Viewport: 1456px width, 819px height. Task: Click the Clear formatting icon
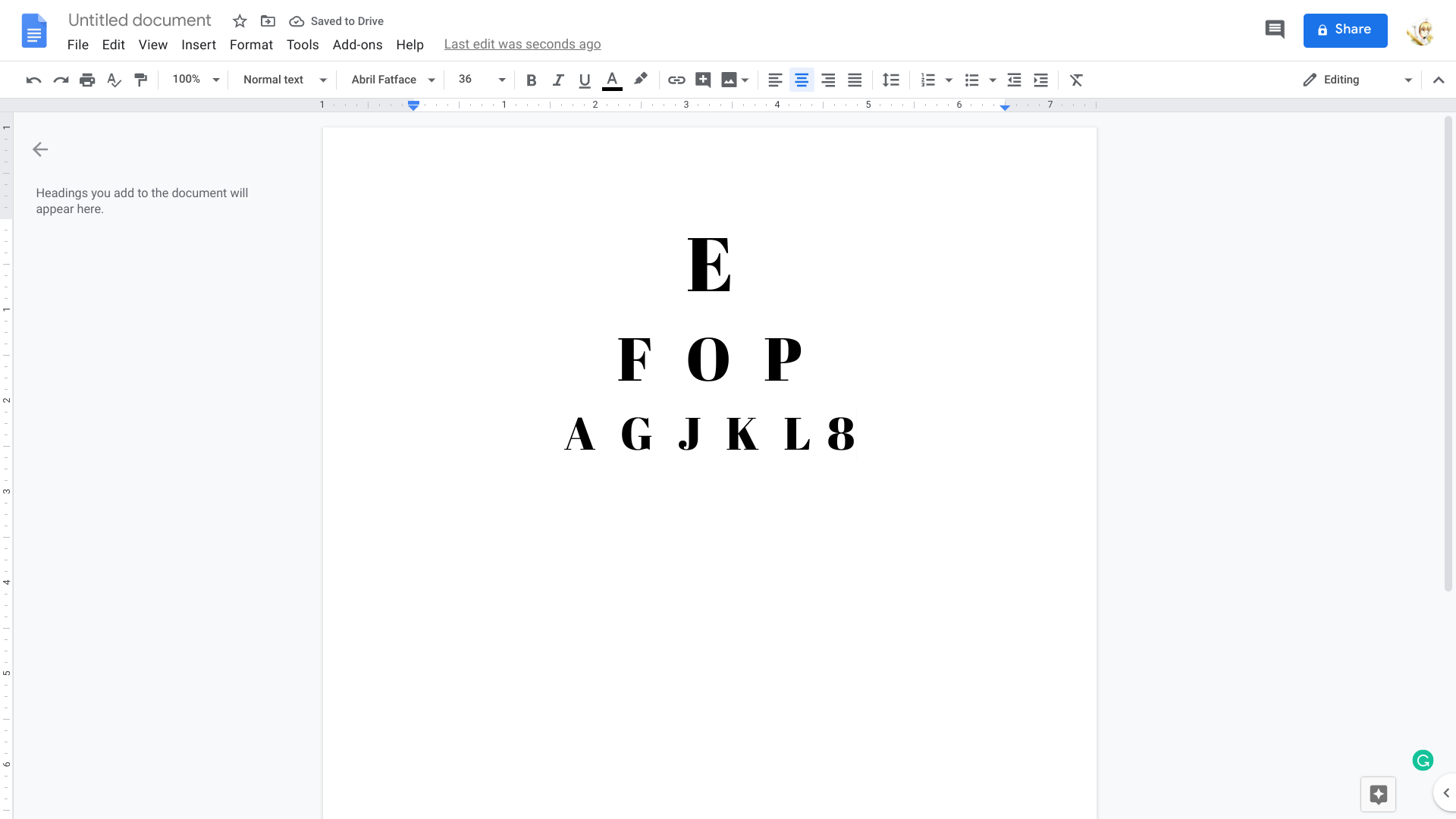point(1076,80)
